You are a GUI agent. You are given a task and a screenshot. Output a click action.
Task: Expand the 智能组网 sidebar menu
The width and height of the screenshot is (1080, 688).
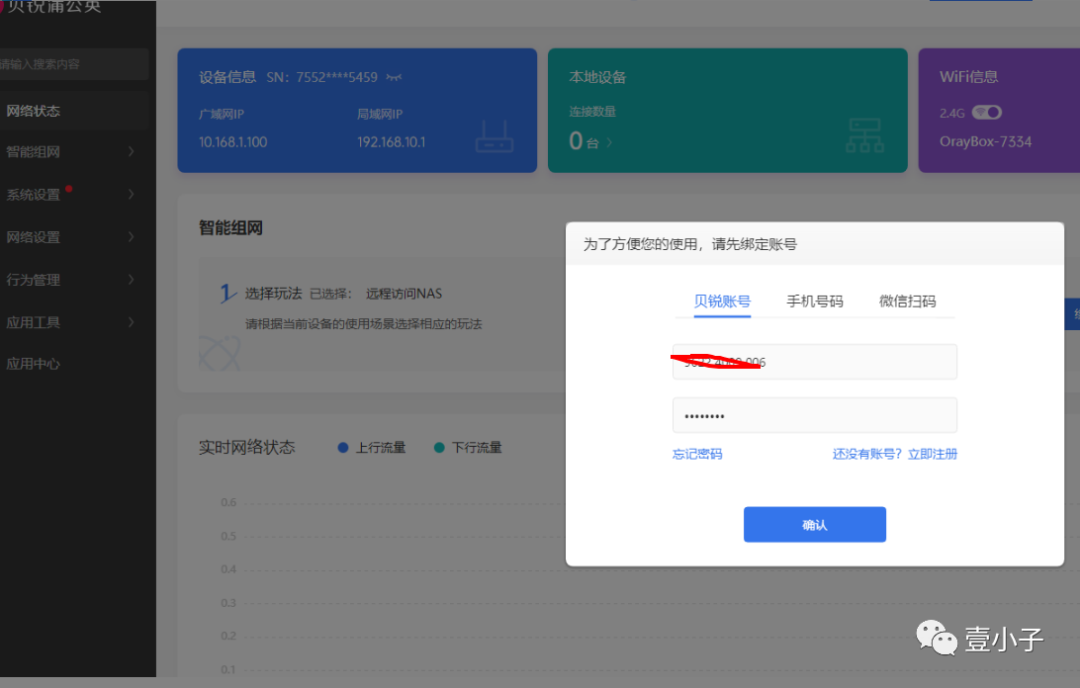74,152
